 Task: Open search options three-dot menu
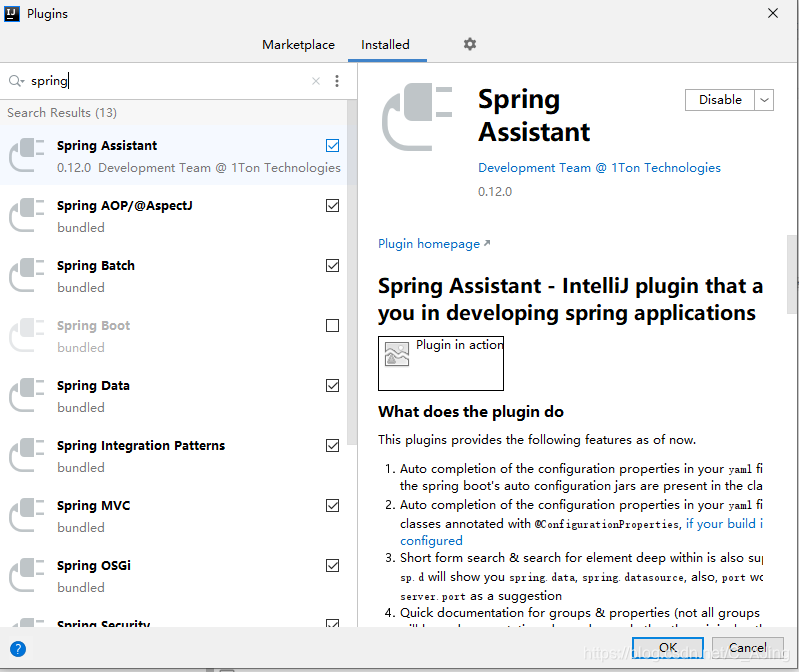(x=337, y=81)
